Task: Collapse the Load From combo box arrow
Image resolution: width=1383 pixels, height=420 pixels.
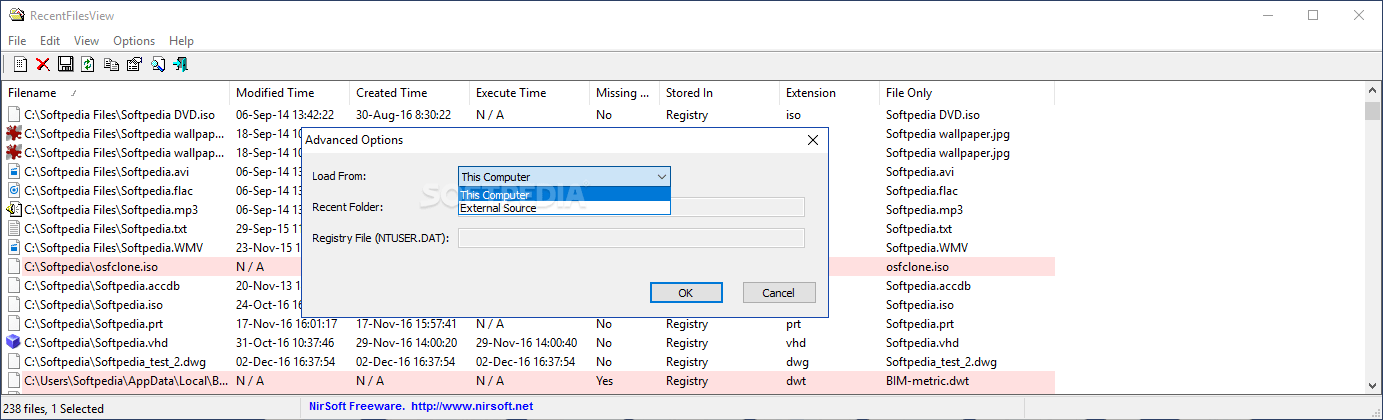Action: click(661, 177)
